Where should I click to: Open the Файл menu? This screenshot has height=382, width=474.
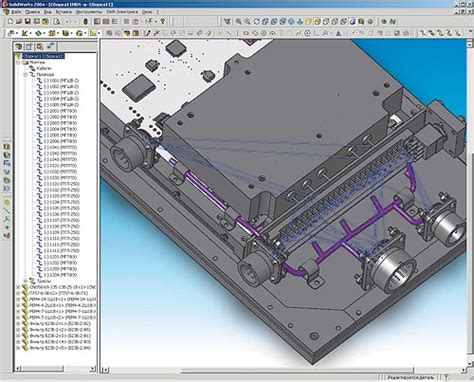point(16,12)
